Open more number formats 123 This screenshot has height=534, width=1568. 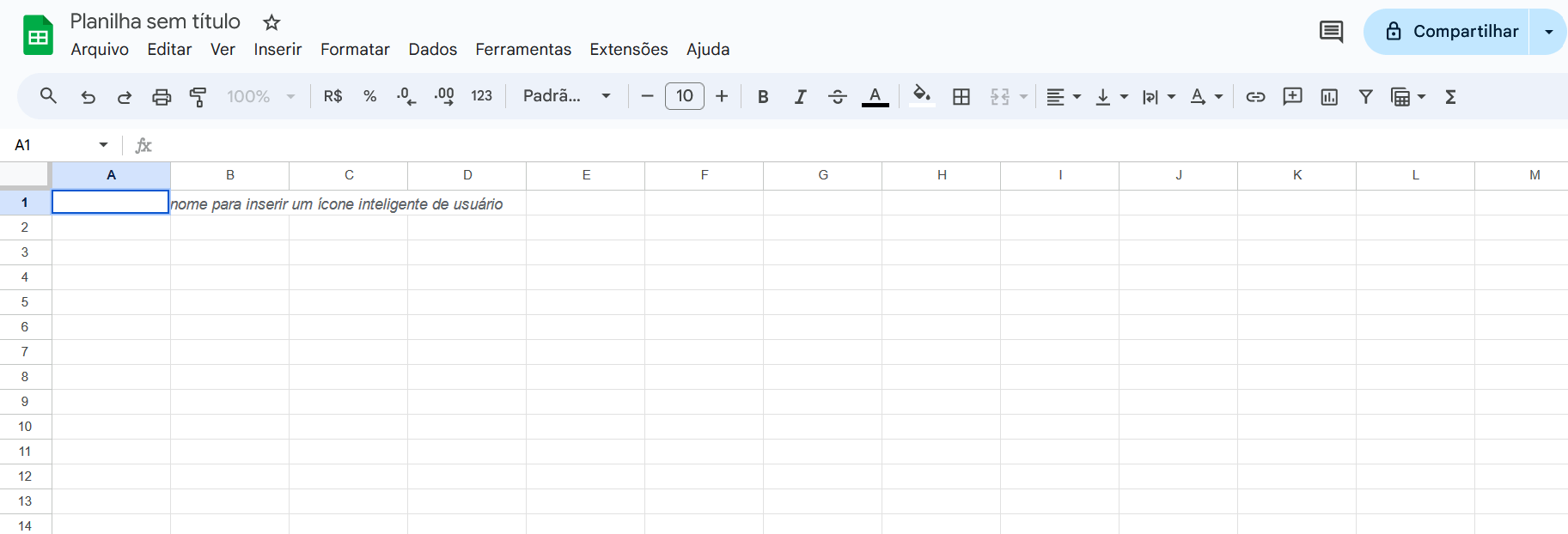[x=482, y=96]
